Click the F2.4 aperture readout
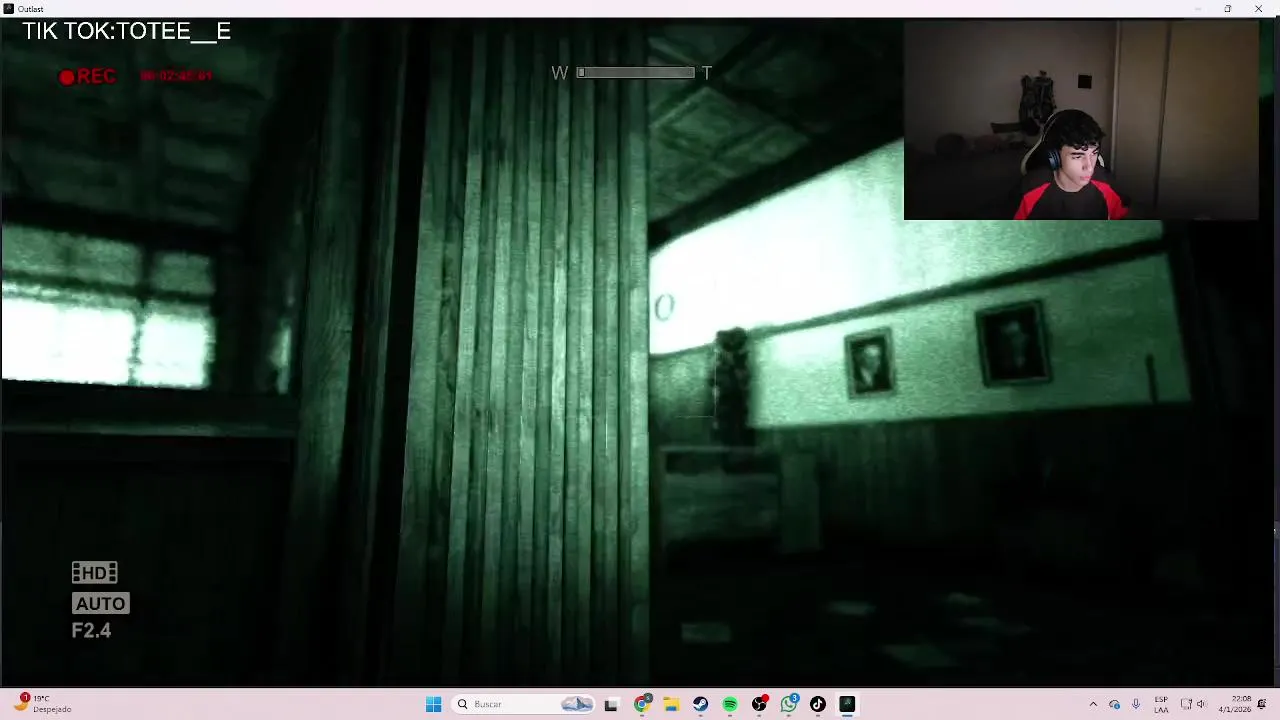The width and height of the screenshot is (1280, 720). [x=91, y=630]
